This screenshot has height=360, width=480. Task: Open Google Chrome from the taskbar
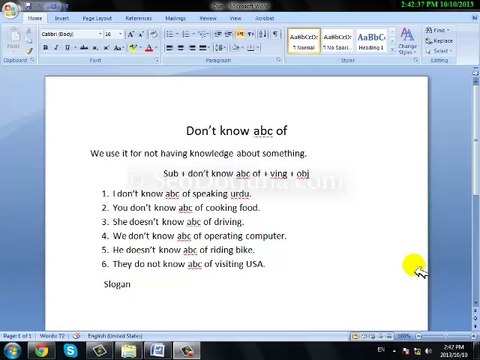(x=41, y=351)
